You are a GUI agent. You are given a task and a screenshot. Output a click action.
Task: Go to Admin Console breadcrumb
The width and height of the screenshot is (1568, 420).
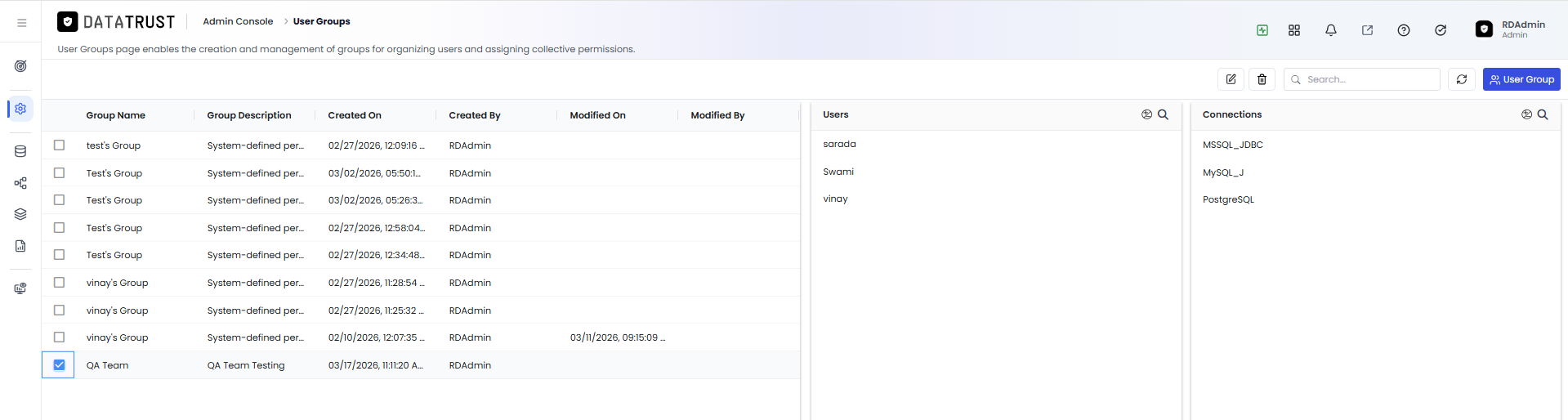pos(238,21)
